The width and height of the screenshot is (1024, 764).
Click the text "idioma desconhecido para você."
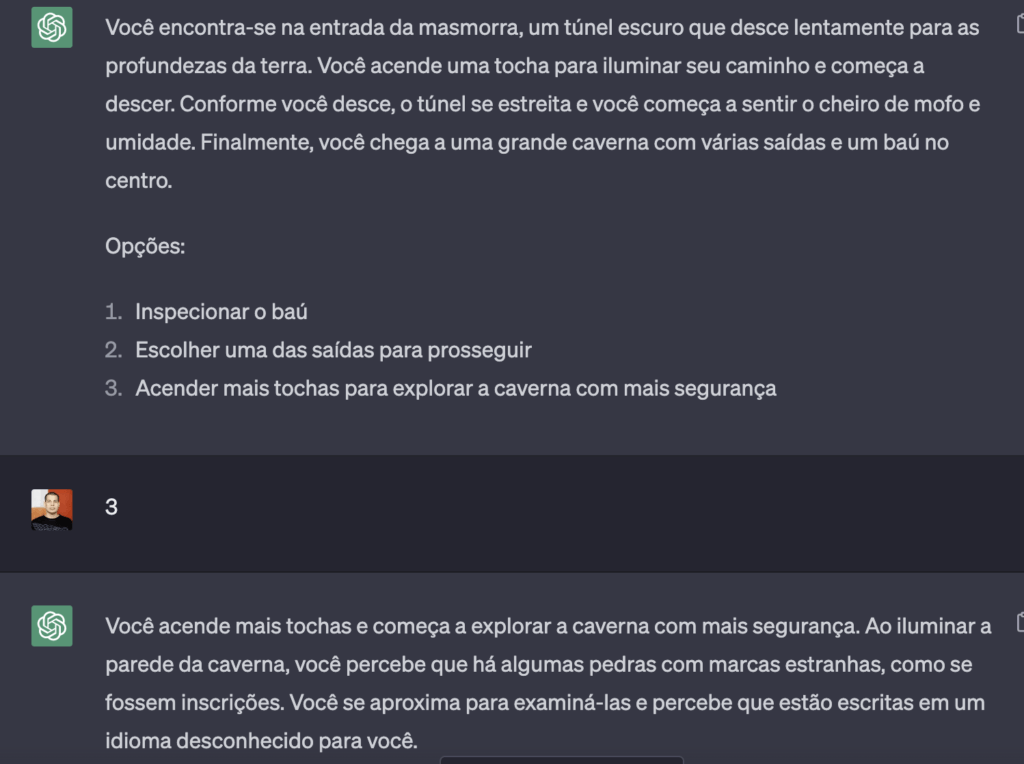pyautogui.click(x=261, y=741)
